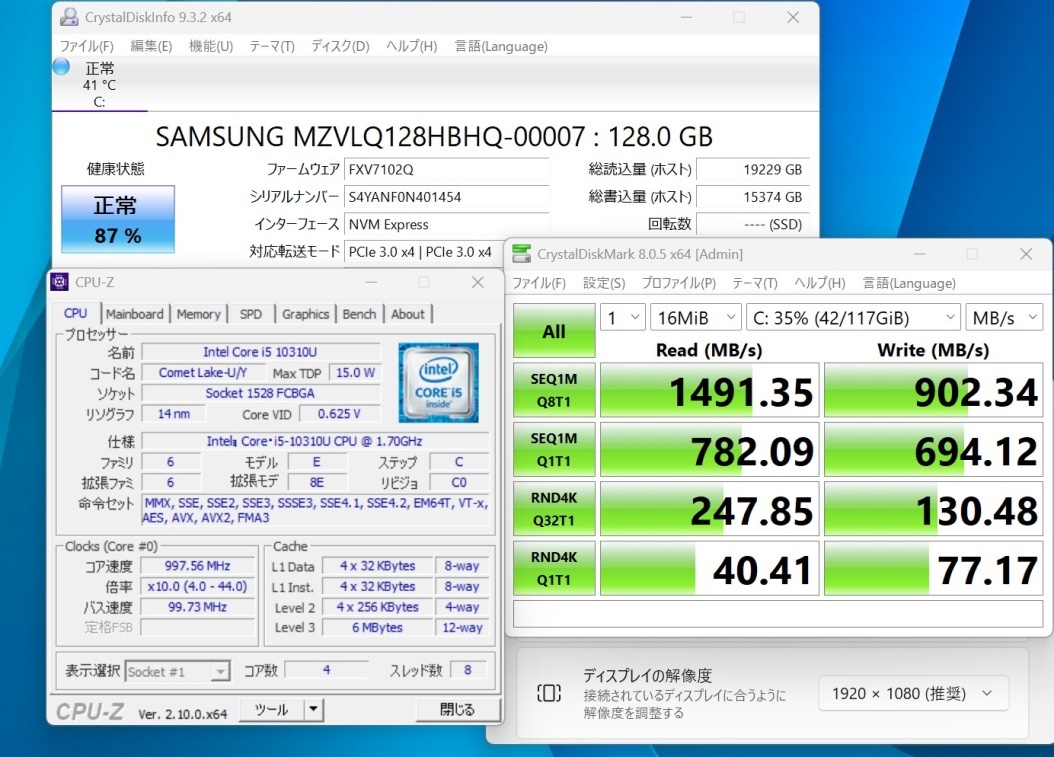Open ディスク(D) menu in CrystalDiskInfo
Screen dimensions: 1054x757
click(x=340, y=46)
